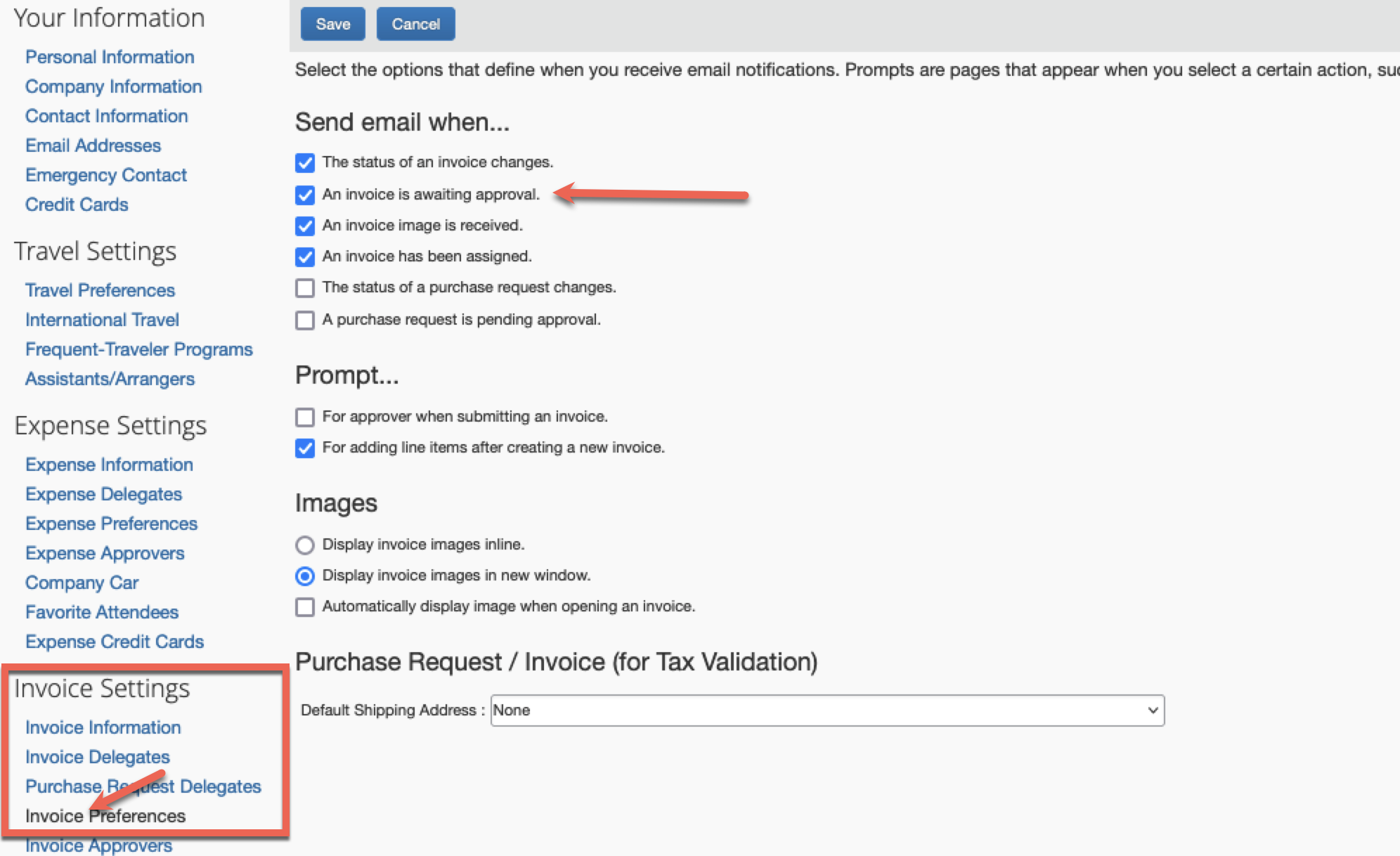Uncheck 'For adding line items after creating a new invoice'
Screen dimensions: 1400x856
tap(305, 448)
